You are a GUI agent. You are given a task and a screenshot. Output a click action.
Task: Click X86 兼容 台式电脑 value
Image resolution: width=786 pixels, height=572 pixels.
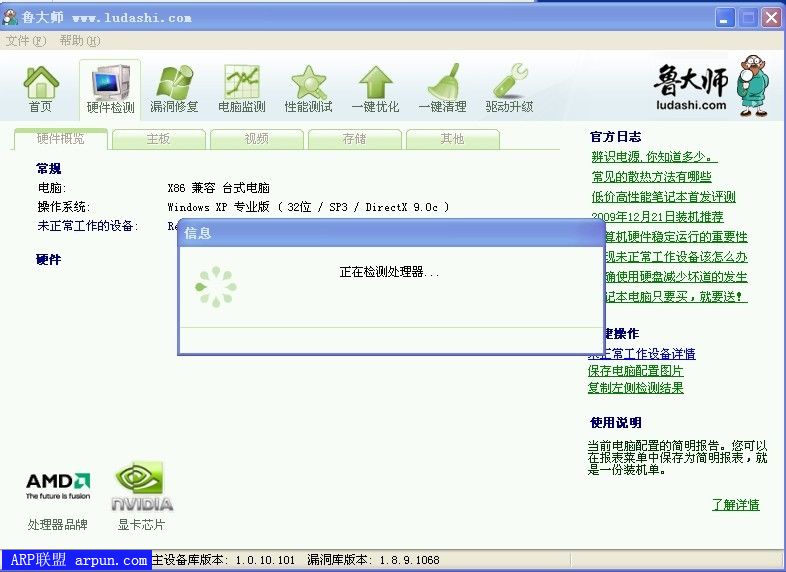[218, 188]
